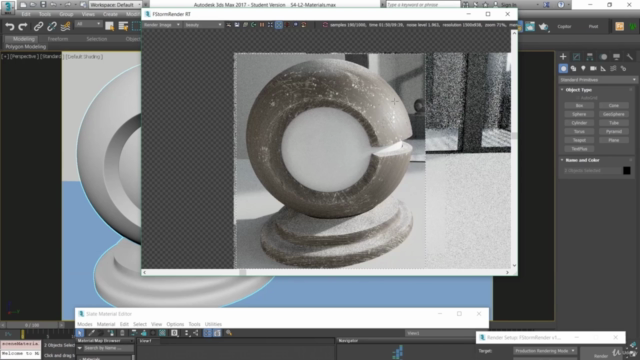640x360 pixels.
Task: Click the Box primitive button
Action: pyautogui.click(x=579, y=105)
